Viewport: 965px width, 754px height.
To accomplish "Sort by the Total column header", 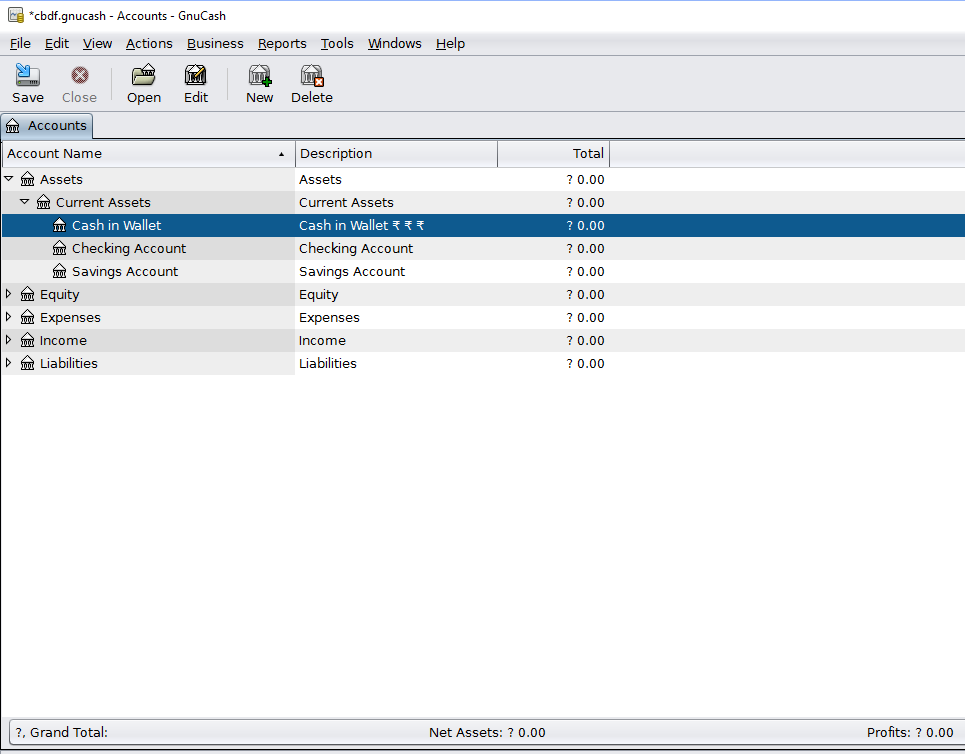I will click(553, 154).
